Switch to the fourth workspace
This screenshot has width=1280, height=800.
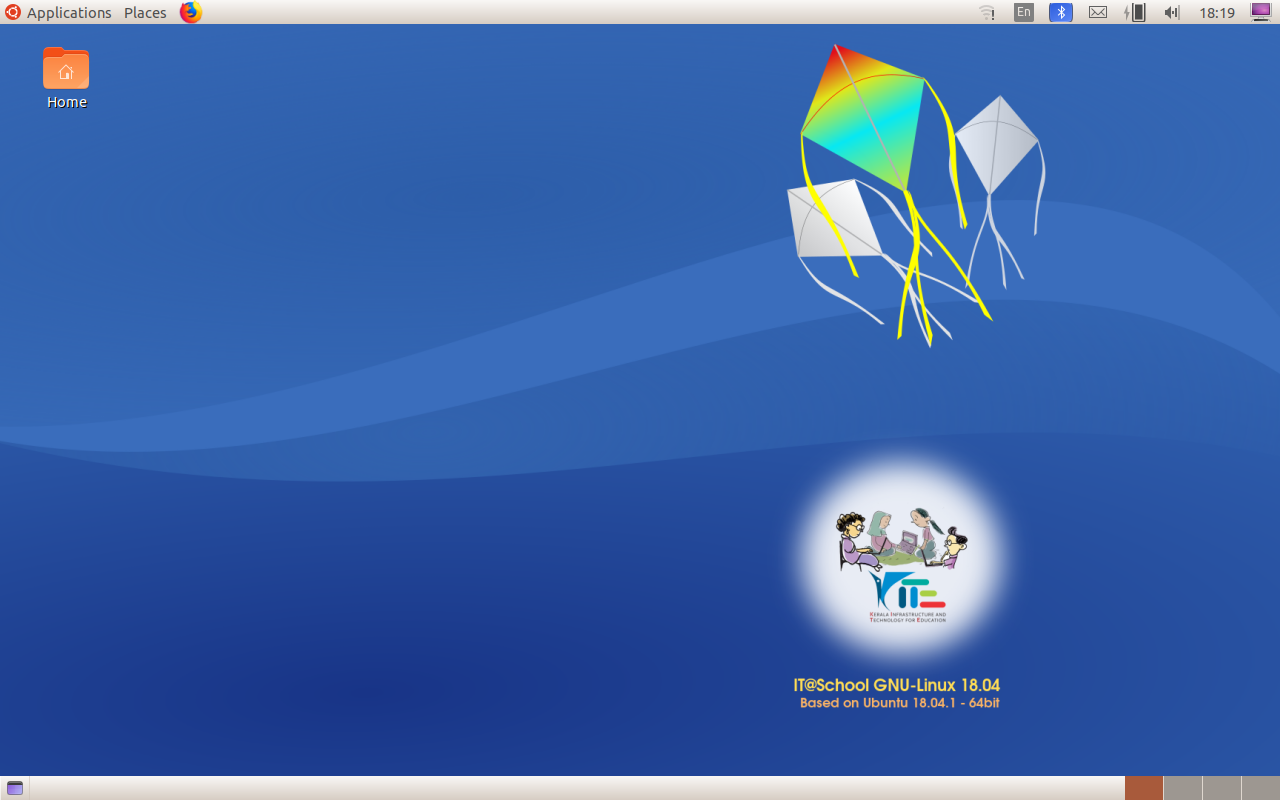click(1260, 787)
